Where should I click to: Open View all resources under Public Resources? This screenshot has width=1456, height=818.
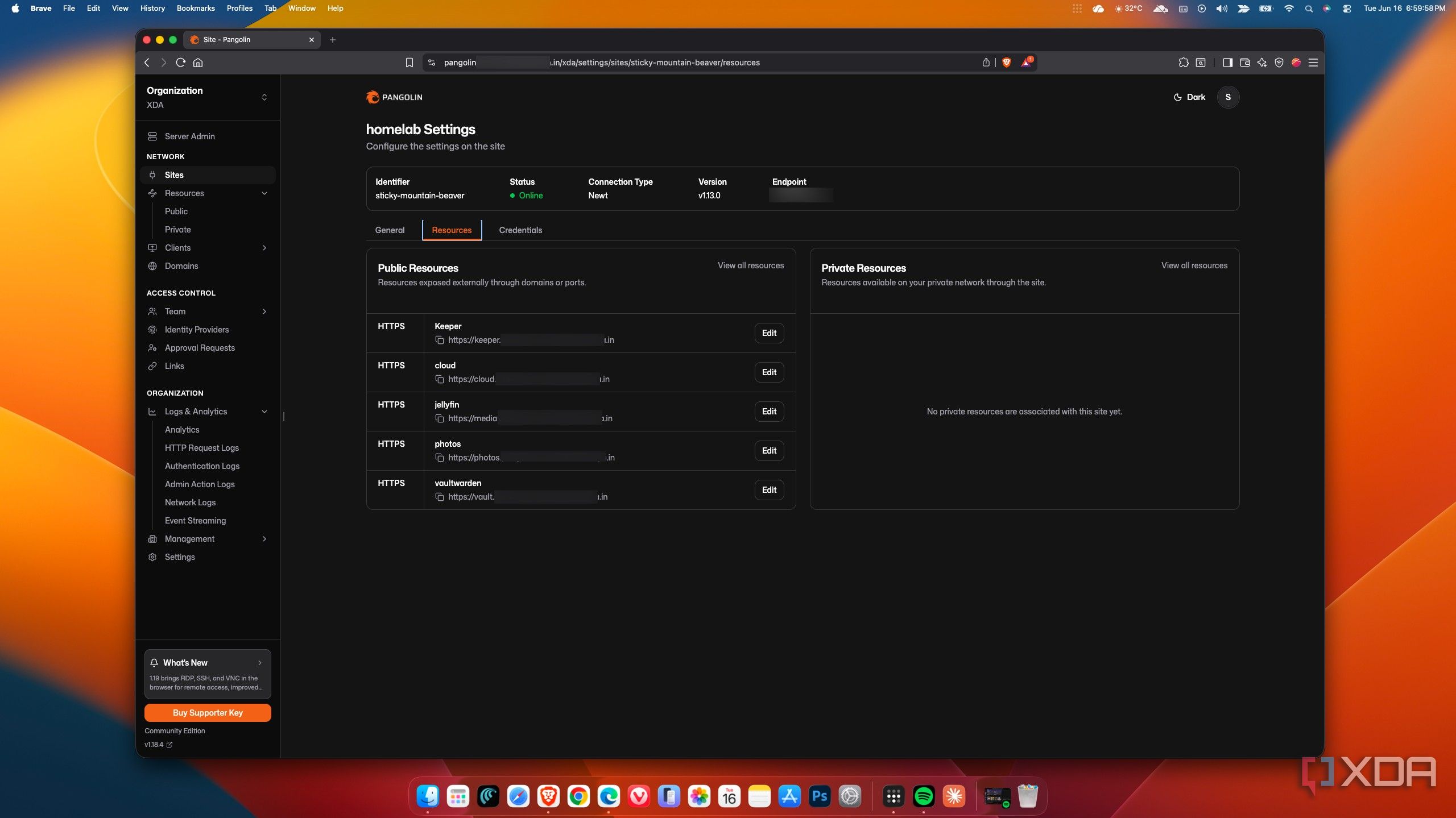pos(750,265)
